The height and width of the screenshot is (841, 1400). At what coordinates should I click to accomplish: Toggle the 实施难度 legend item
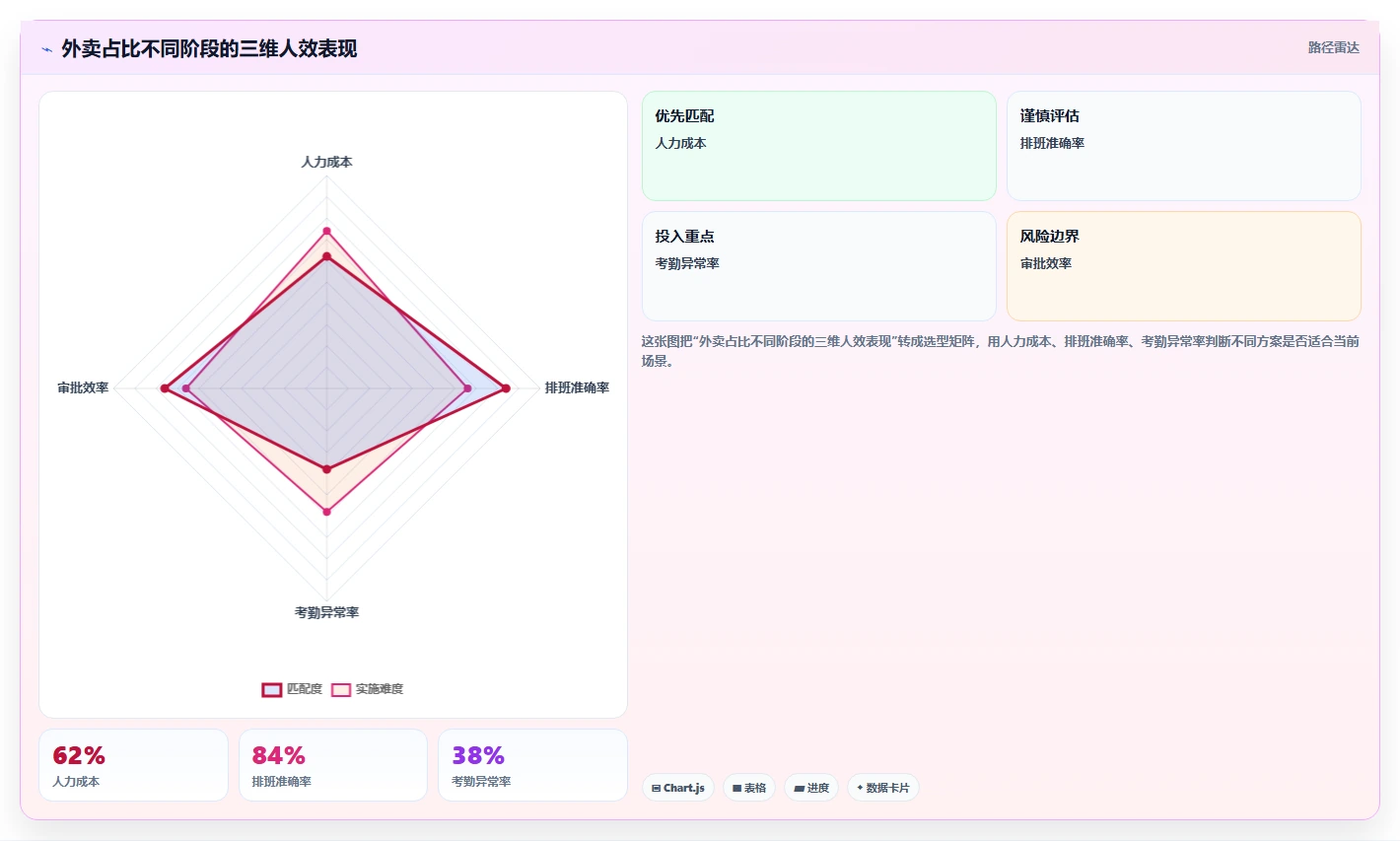[x=367, y=689]
